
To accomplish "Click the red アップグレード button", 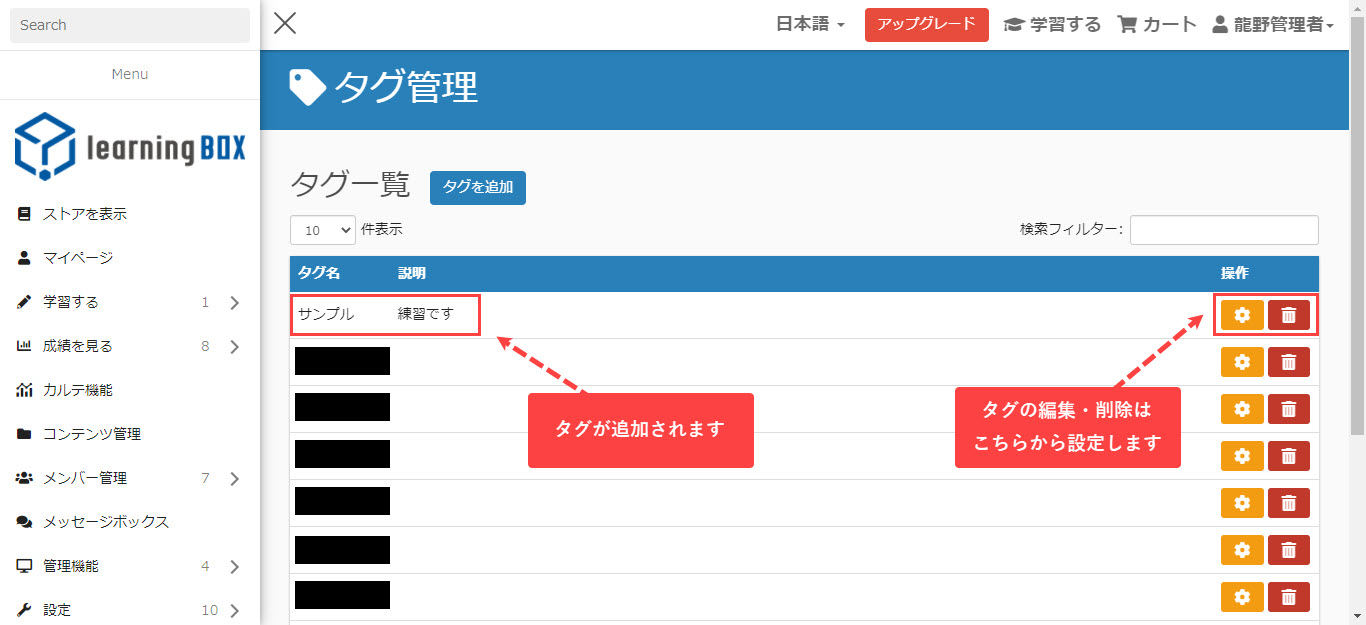I will [x=926, y=25].
